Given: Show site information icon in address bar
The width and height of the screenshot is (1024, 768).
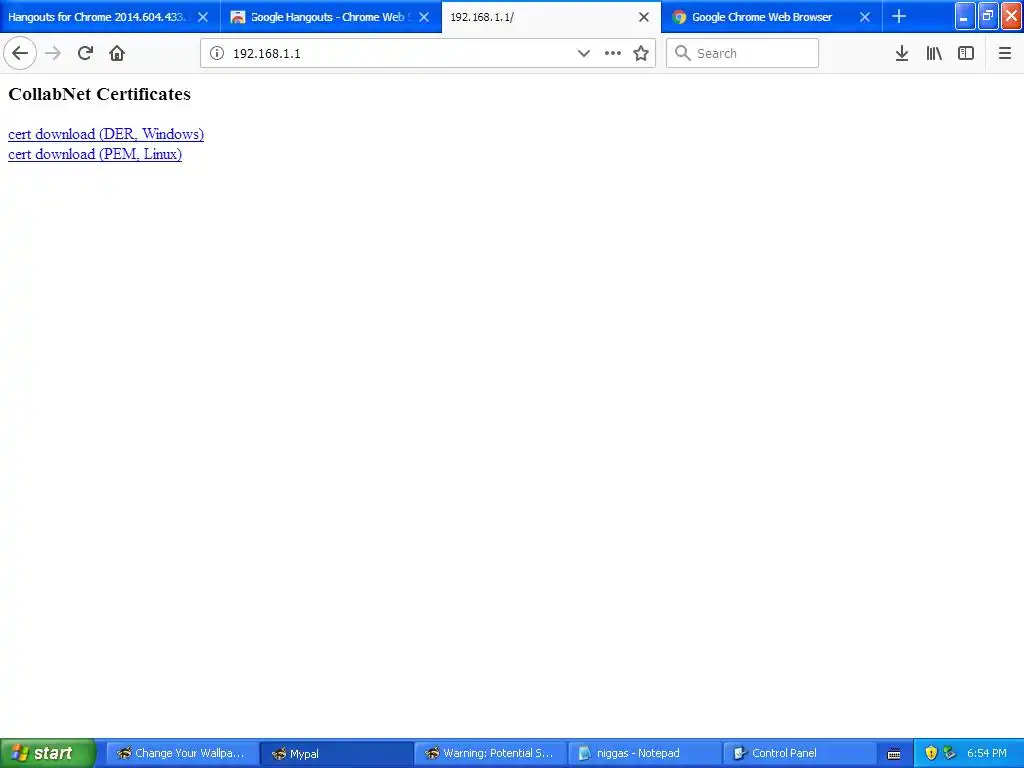Looking at the screenshot, I should coord(217,53).
